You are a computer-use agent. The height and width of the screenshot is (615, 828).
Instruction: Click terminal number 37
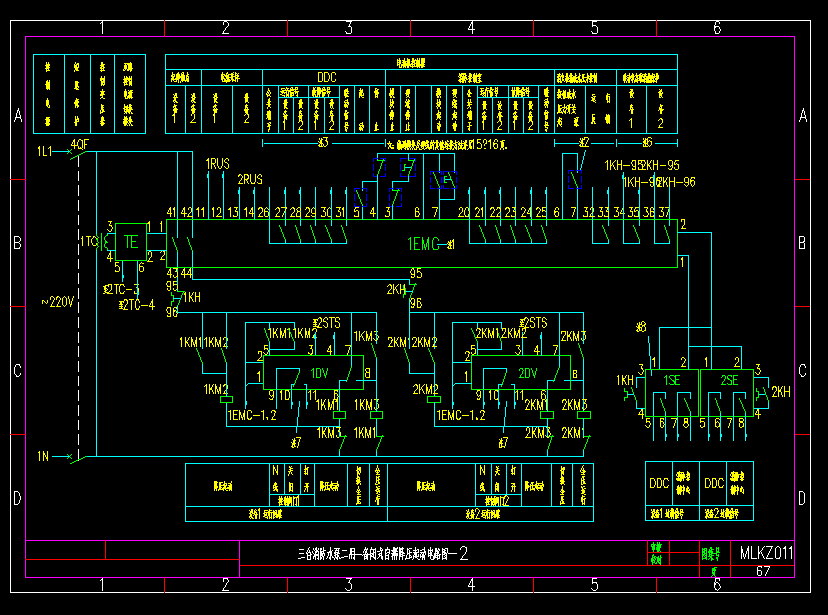click(664, 212)
